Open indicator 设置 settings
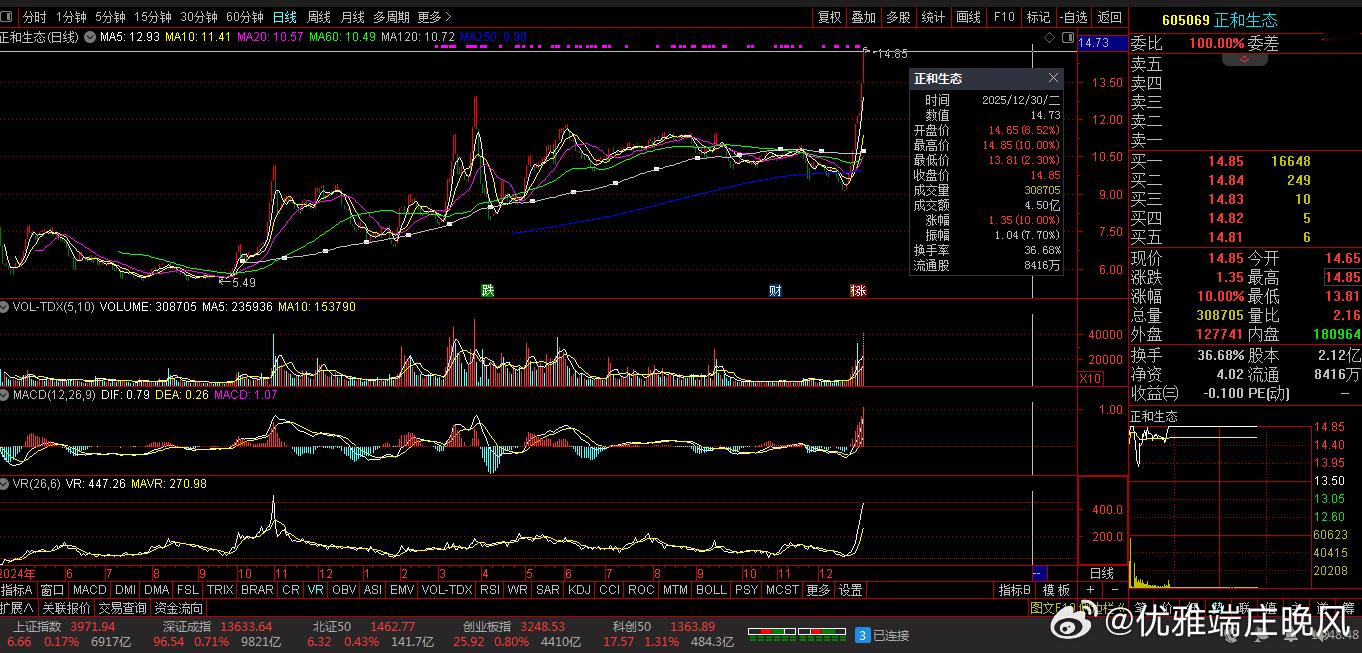Image resolution: width=1362 pixels, height=653 pixels. click(850, 590)
